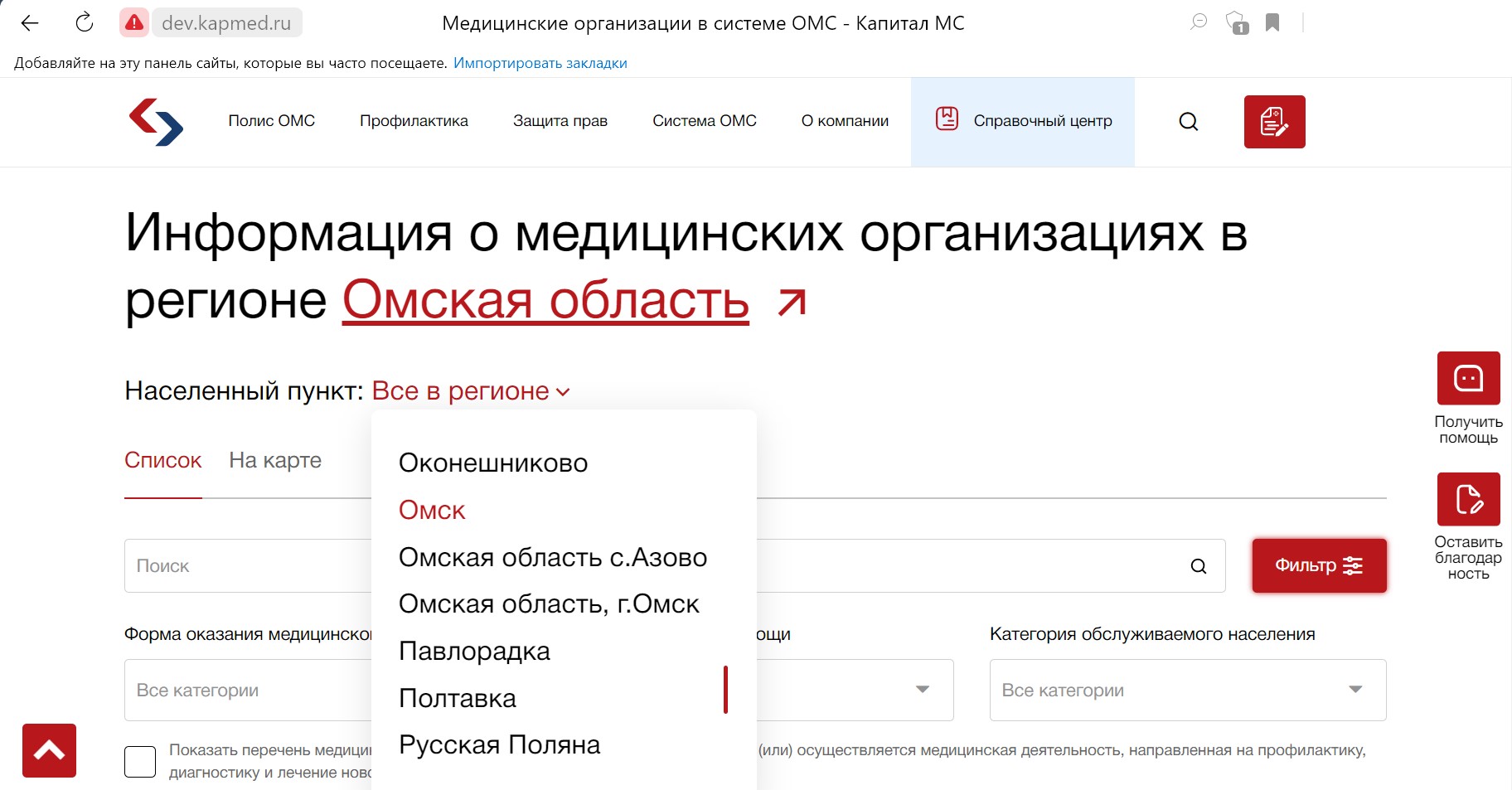Screen dimensions: 1512x790
Task: Select Русская Поляна locality
Action: [x=499, y=744]
